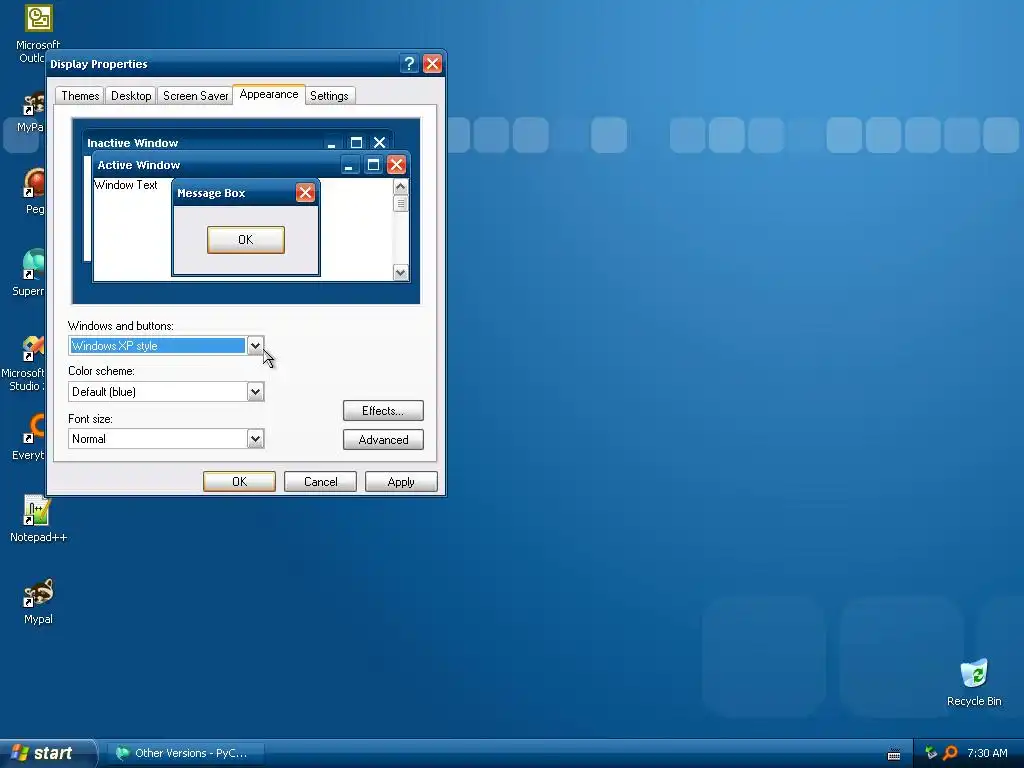This screenshot has width=1024, height=768.
Task: Click the Advanced button
Action: coord(383,440)
